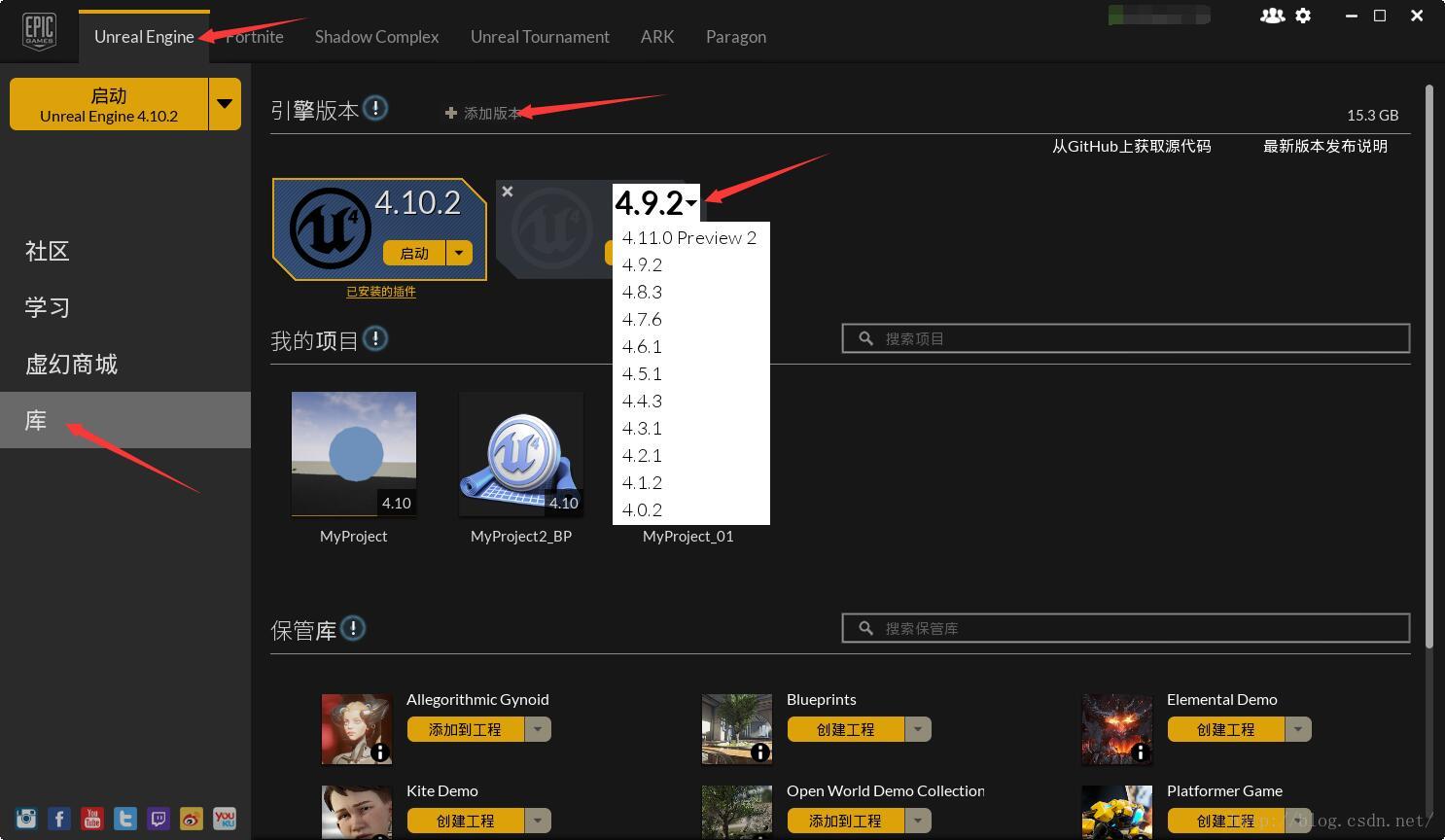Open the 社区 sidebar section
Screen dimensions: 1445x840
click(125, 251)
